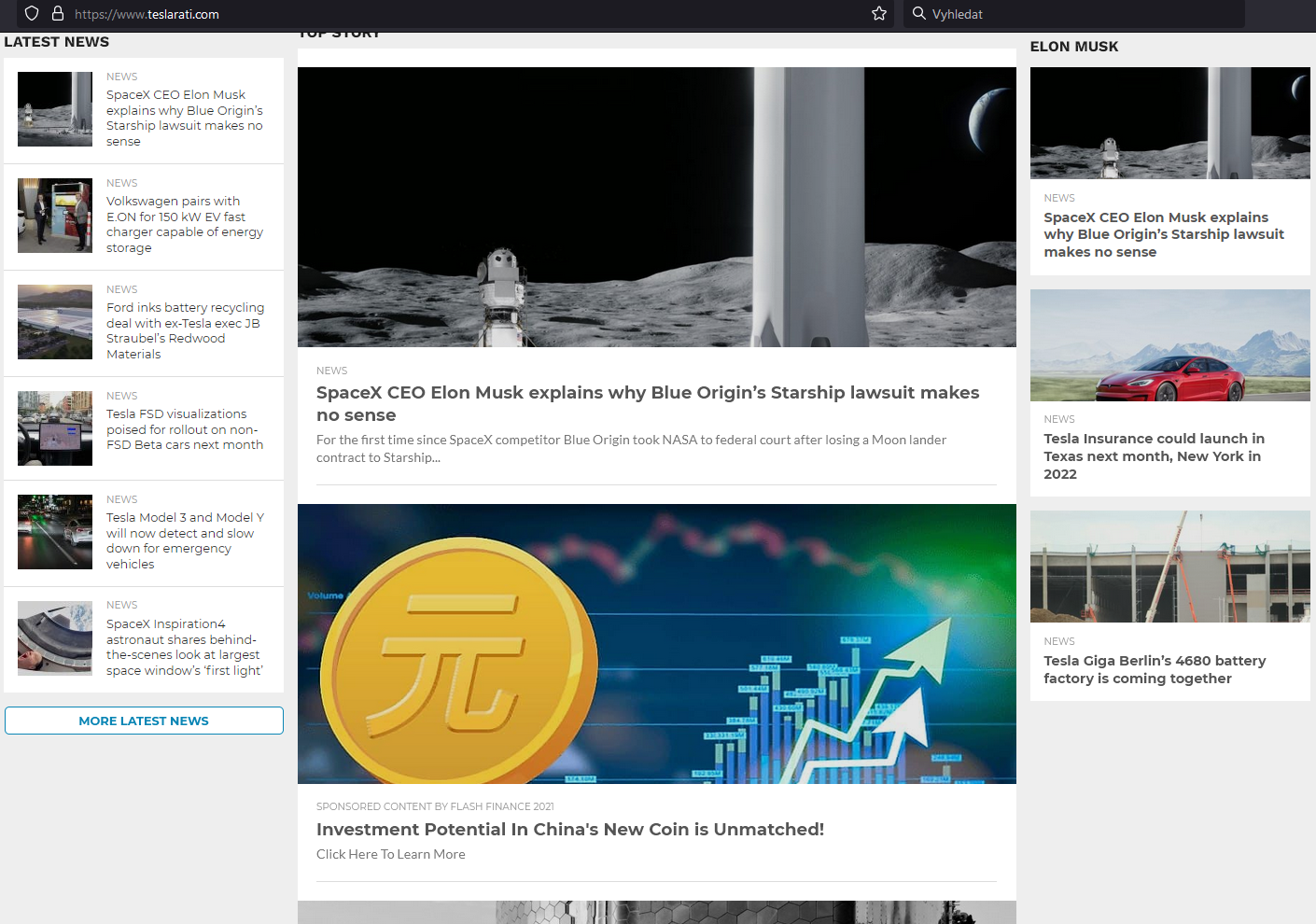The height and width of the screenshot is (924, 1316).
Task: Open sidebar article on Blue Origin Starship lawsuit
Action: [185, 118]
